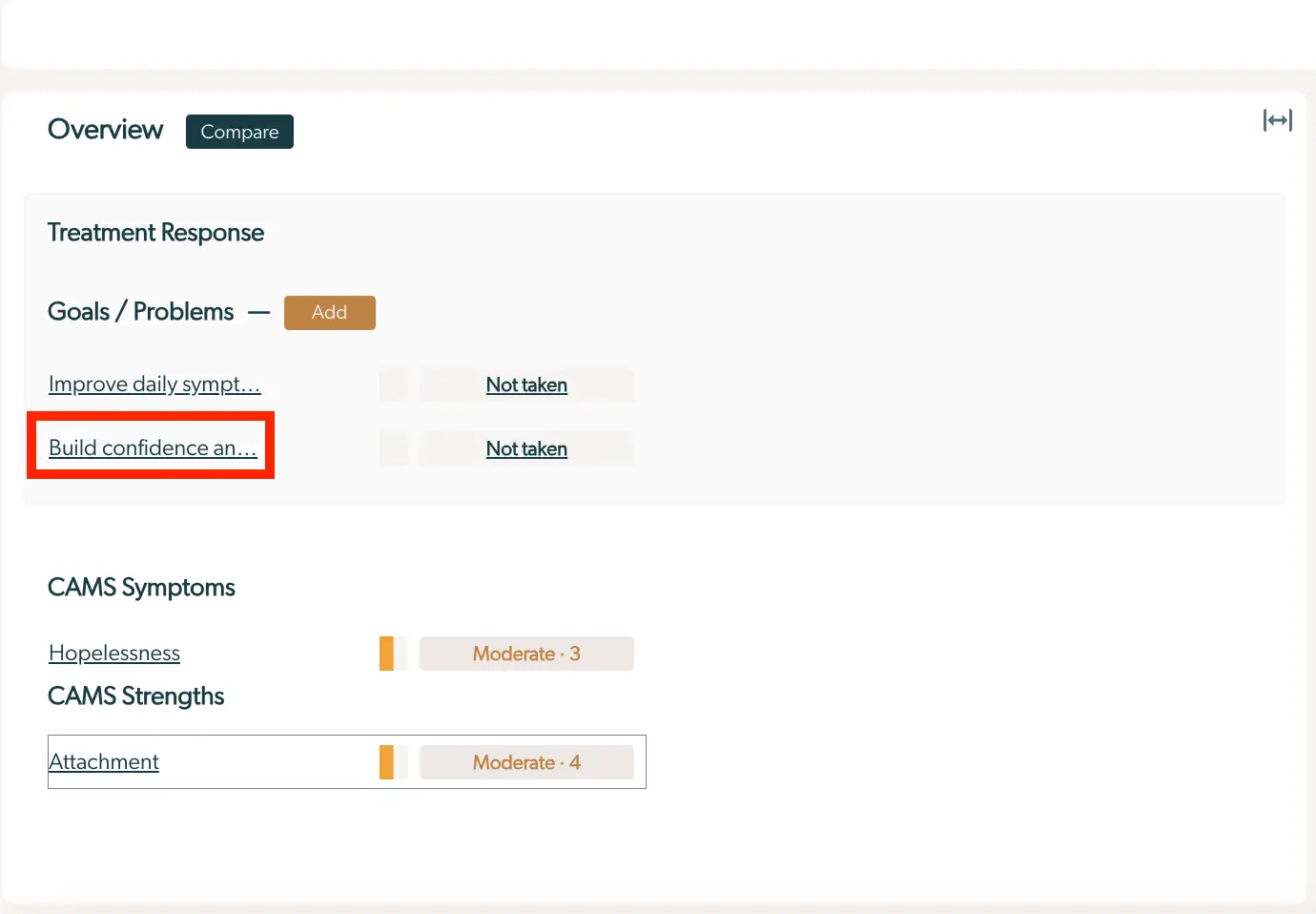1316x914 pixels.
Task: Select the Overview heading
Action: coord(105,130)
